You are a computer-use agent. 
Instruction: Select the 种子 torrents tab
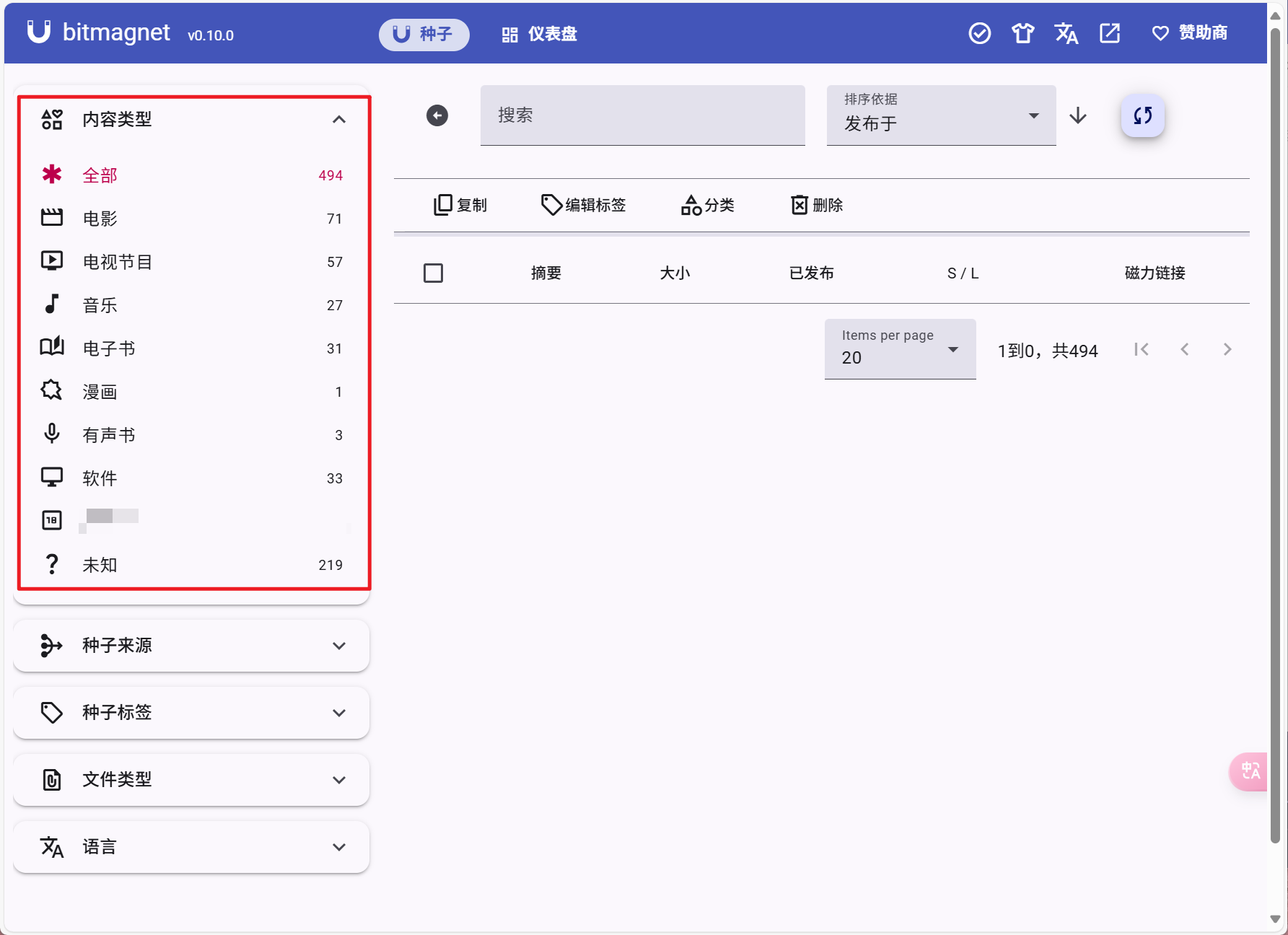pyautogui.click(x=424, y=33)
